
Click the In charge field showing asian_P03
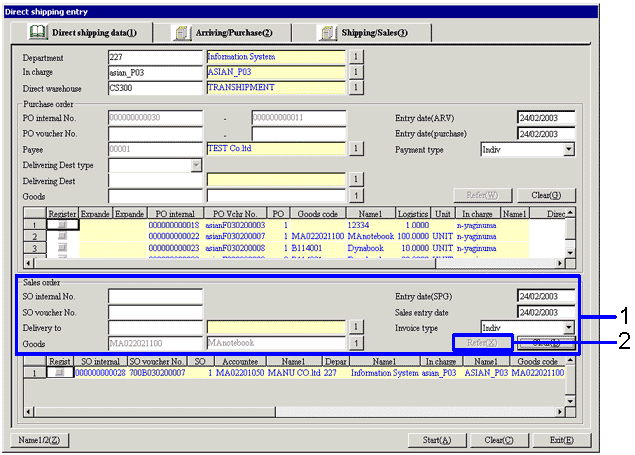155,72
